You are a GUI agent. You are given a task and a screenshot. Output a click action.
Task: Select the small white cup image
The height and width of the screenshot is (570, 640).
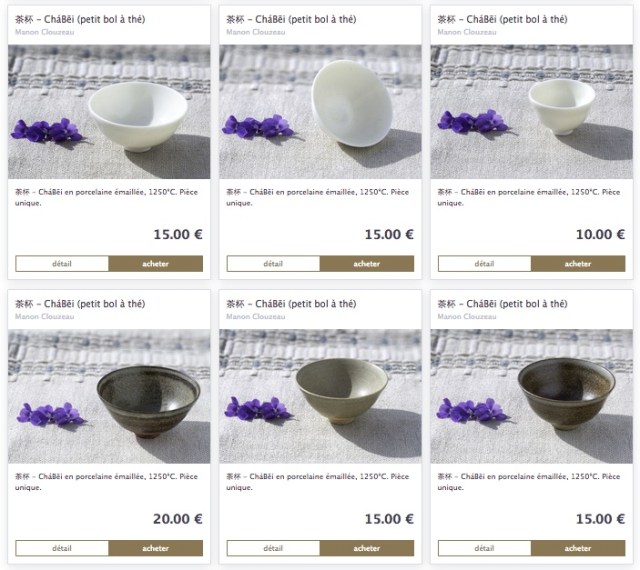tap(531, 112)
